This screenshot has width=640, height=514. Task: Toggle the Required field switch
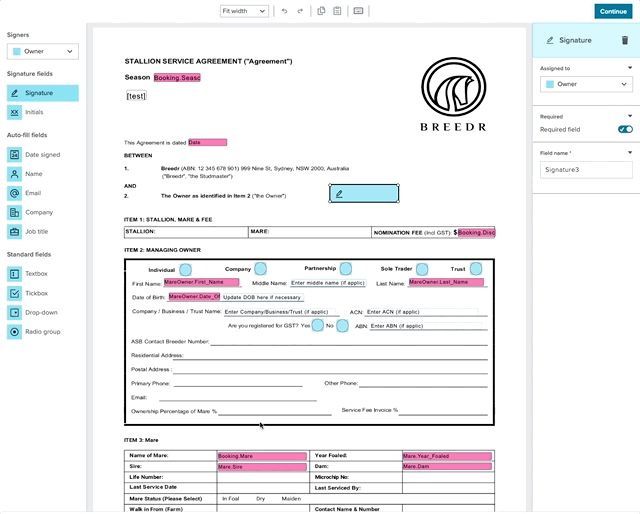coord(625,129)
